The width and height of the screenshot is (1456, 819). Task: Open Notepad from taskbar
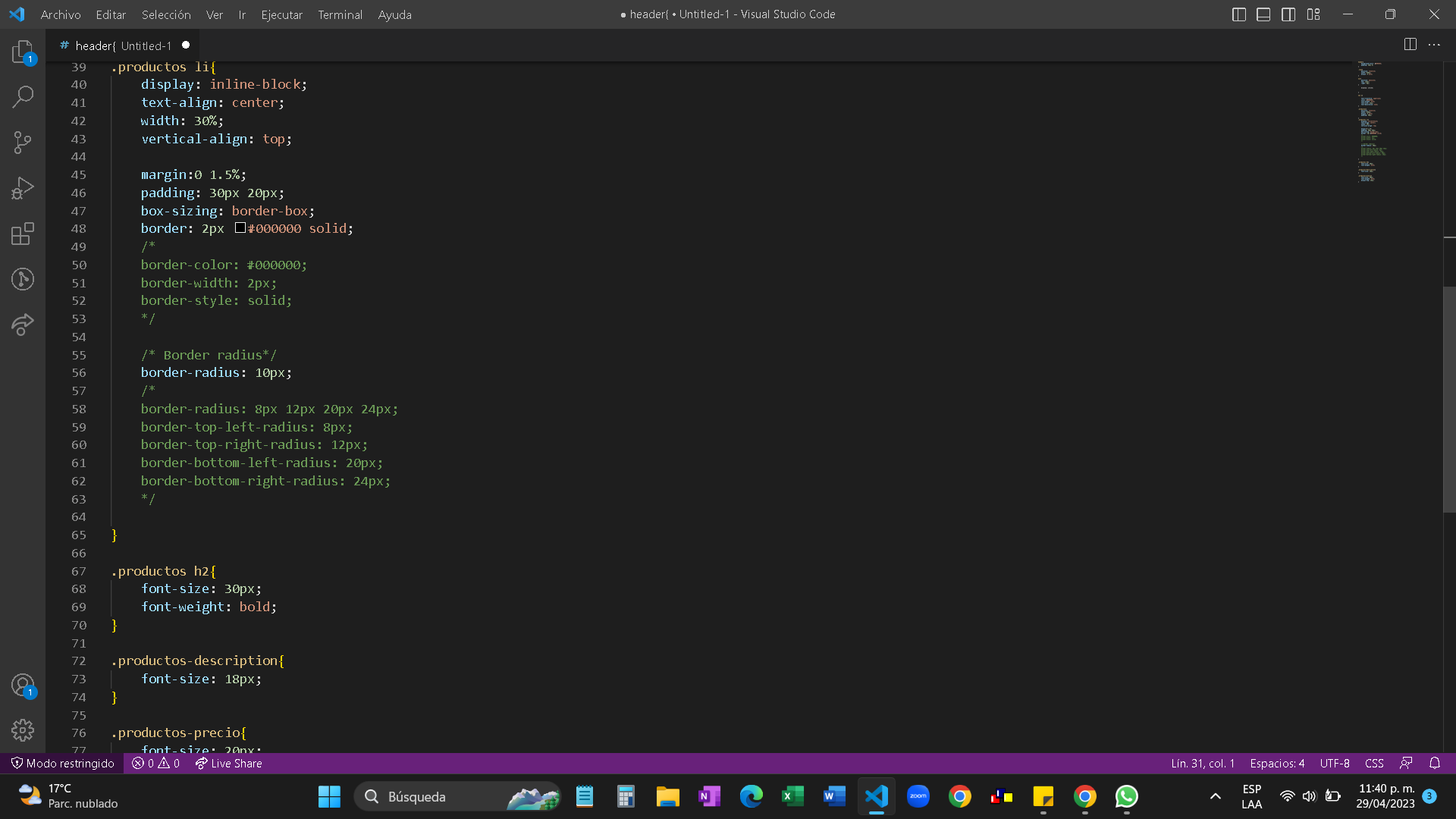click(584, 796)
